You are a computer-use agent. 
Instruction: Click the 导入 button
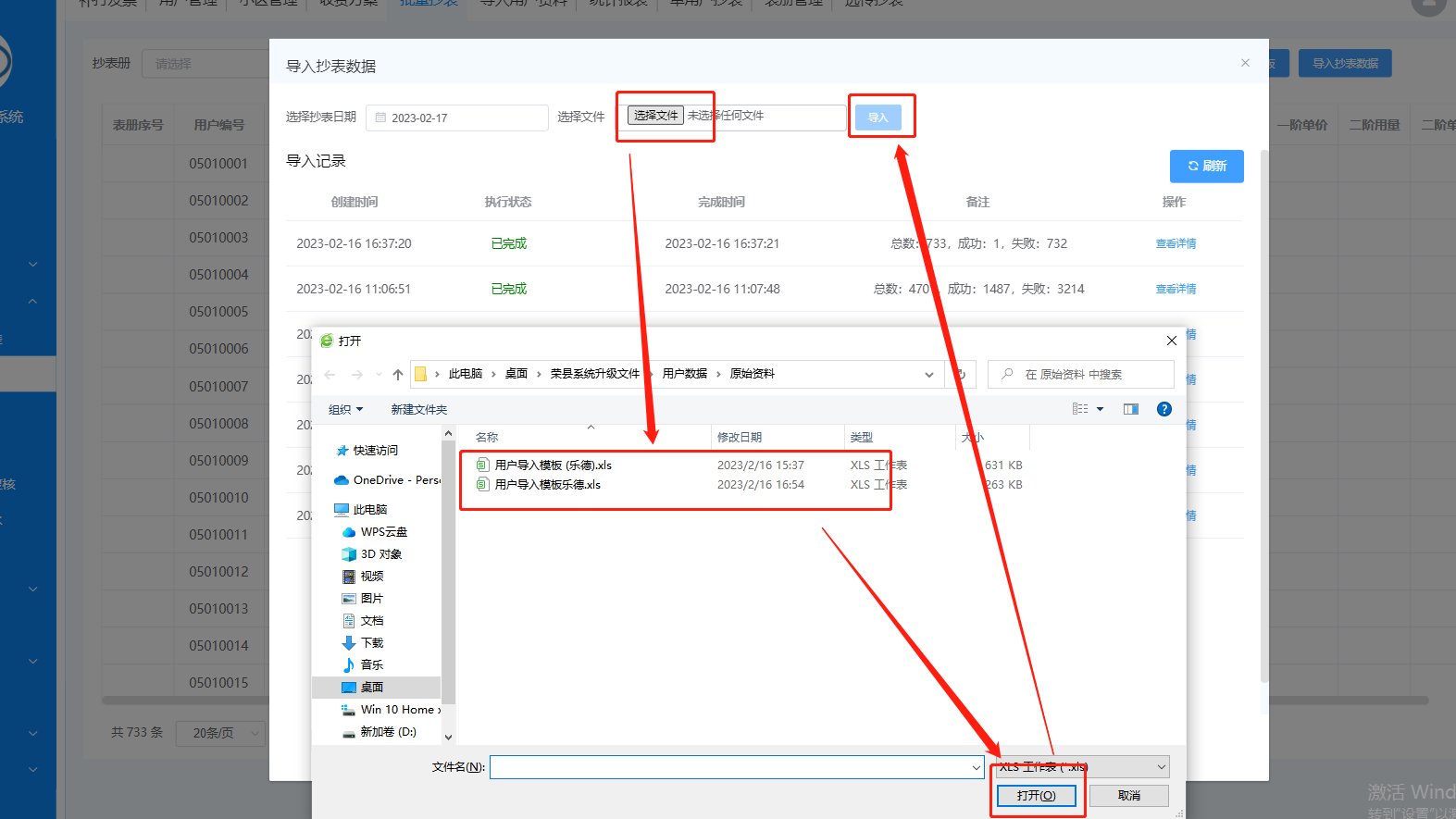878,118
